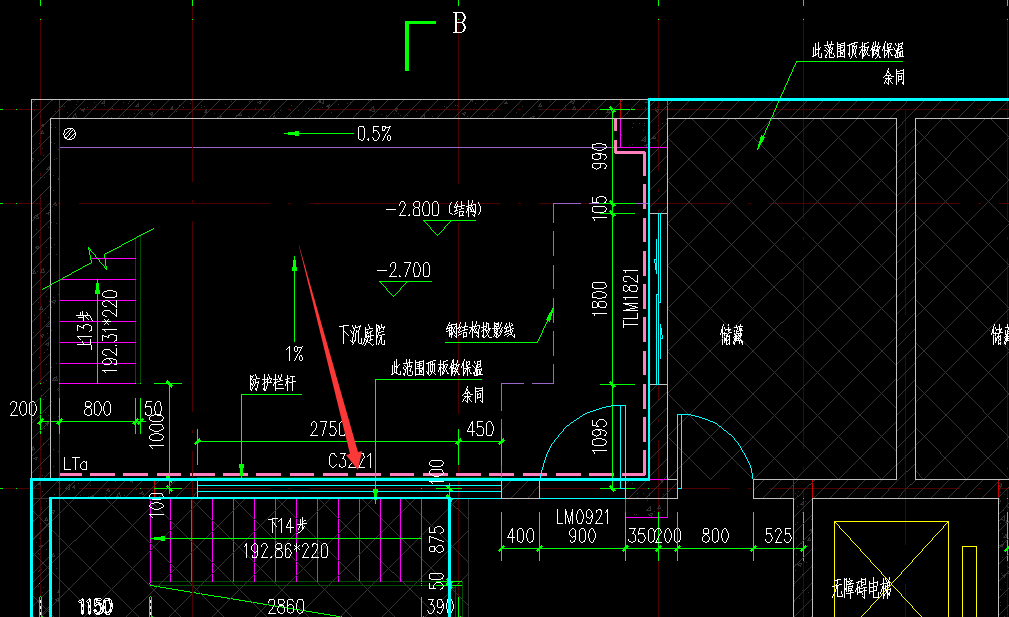Viewport: 1009px width, 617px height.
Task: Click the -2.800 (结构) elevation text
Action: [434, 209]
